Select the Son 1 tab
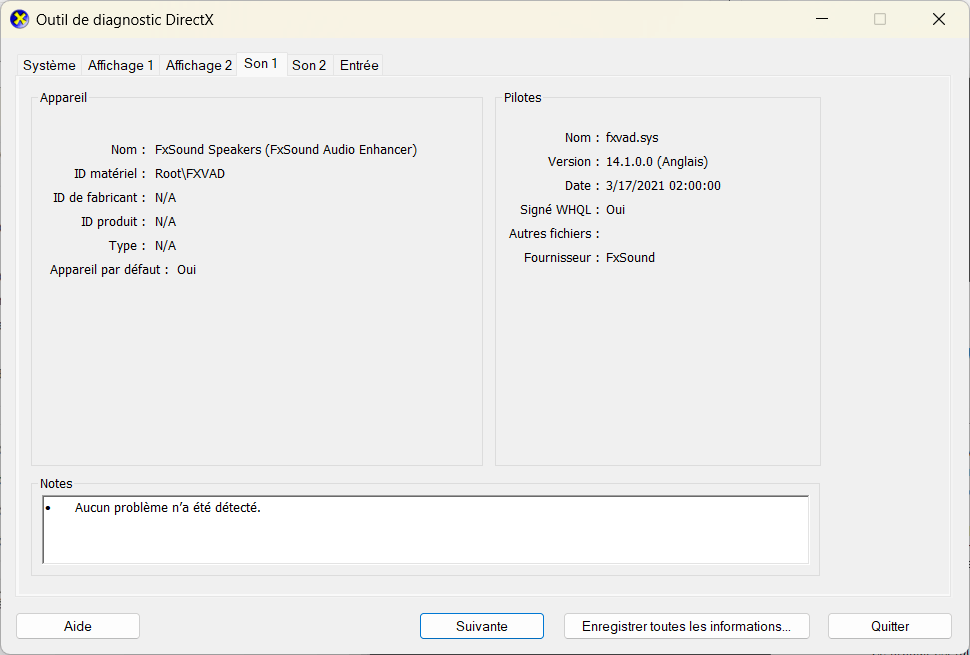The image size is (970, 655). (x=261, y=64)
